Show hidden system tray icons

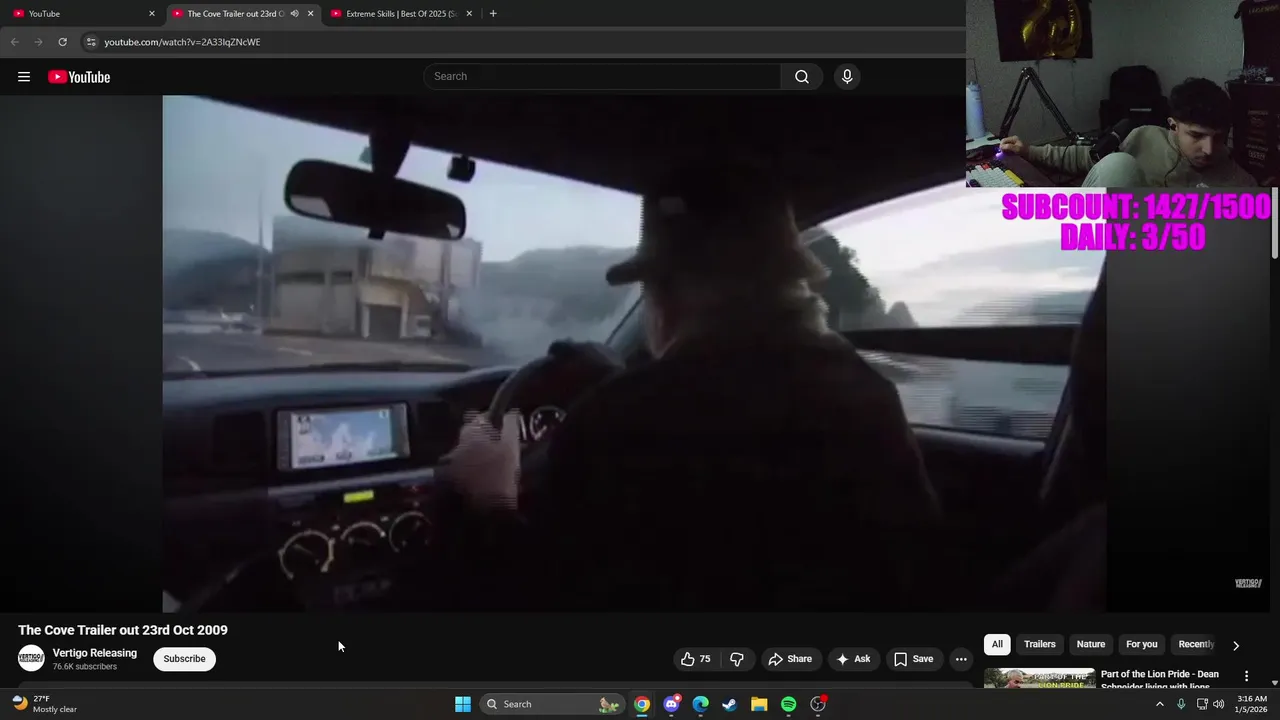1159,704
